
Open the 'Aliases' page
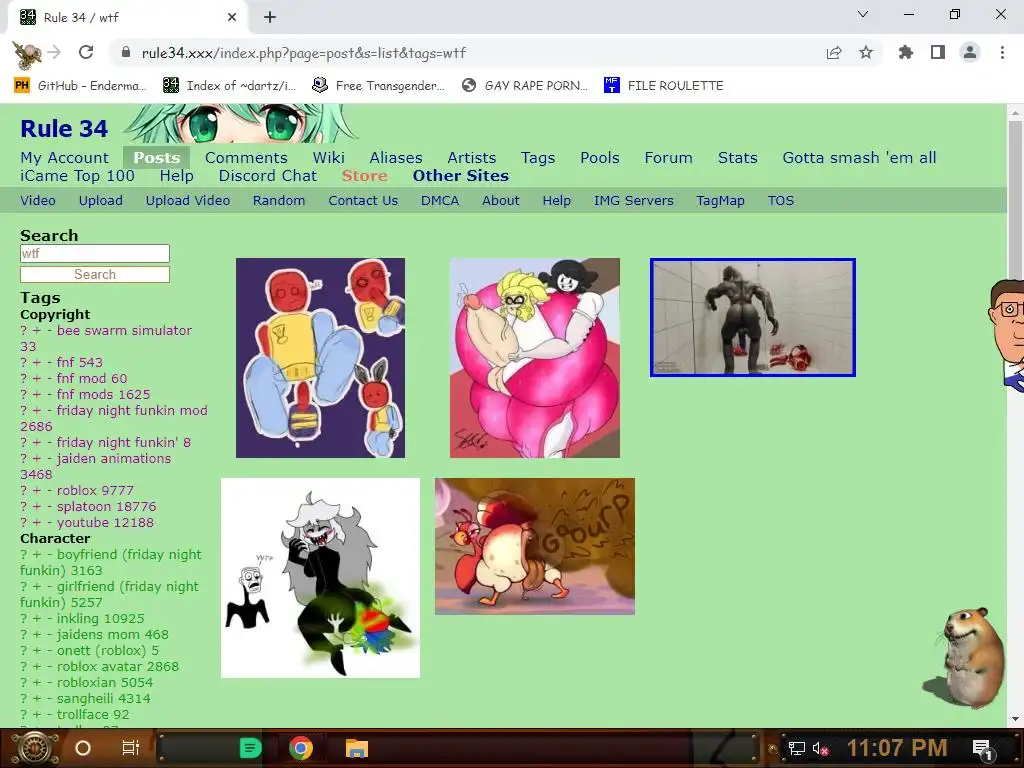396,158
